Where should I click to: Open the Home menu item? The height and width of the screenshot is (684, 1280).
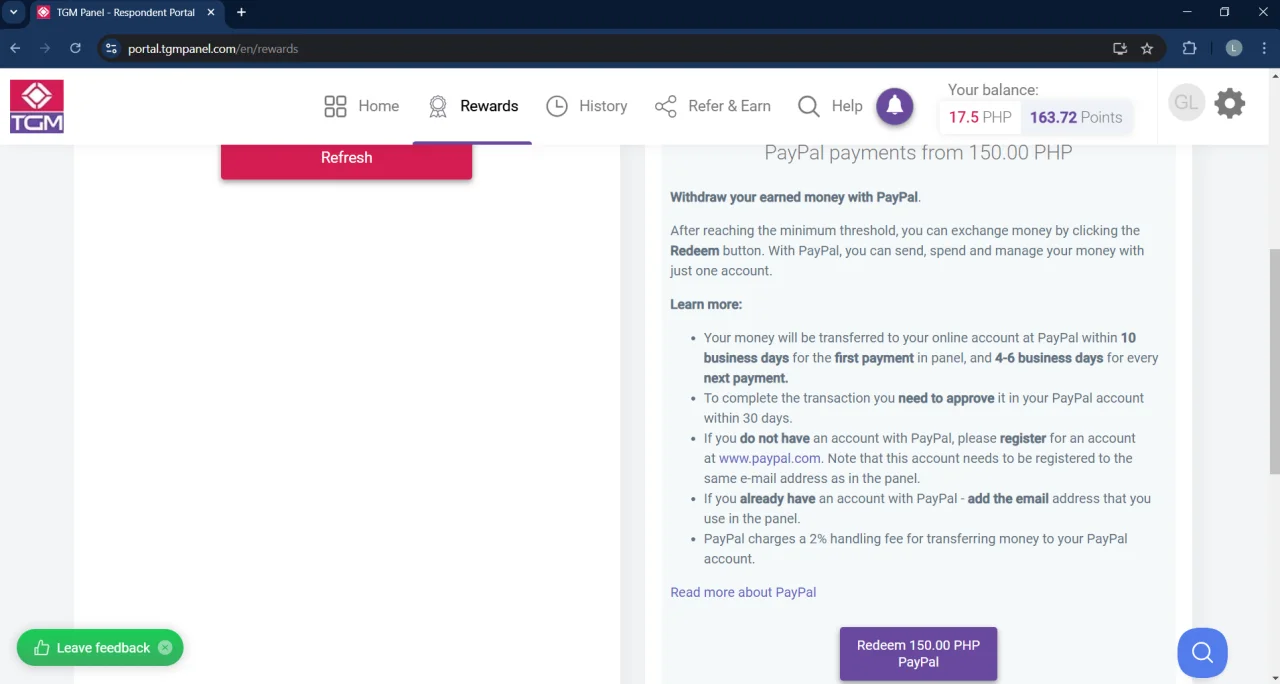(362, 106)
